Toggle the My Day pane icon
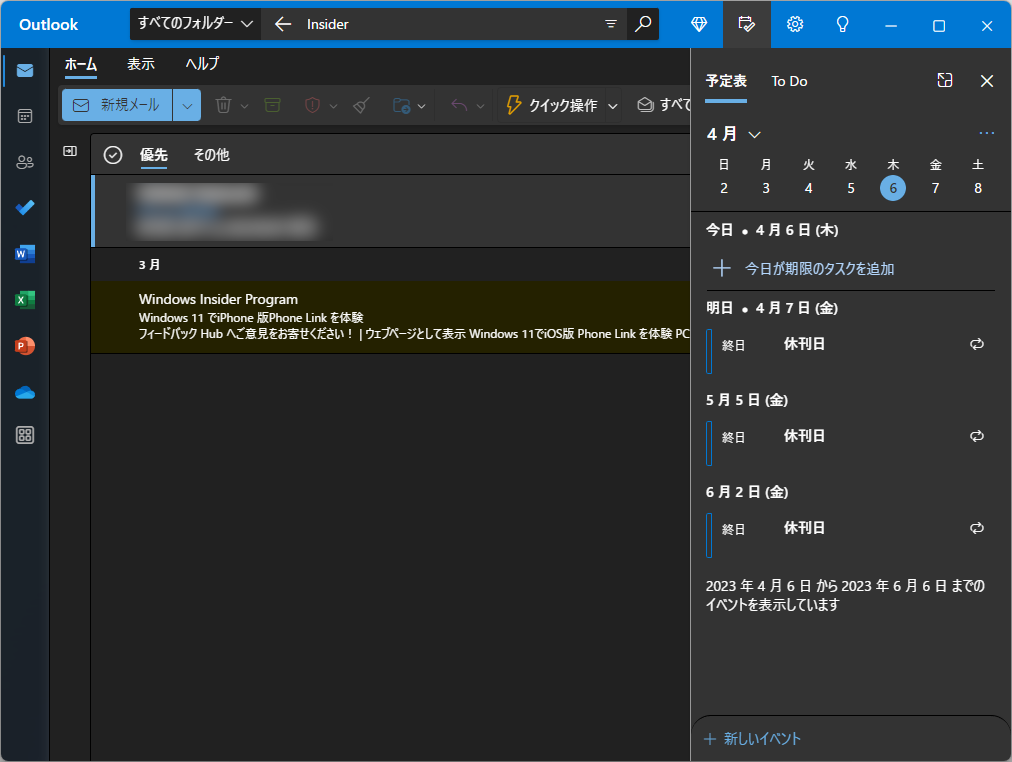 (x=747, y=24)
